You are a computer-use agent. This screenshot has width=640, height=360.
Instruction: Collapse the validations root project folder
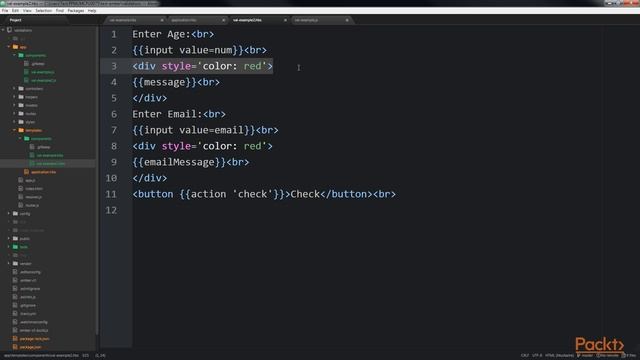[x=3, y=30]
